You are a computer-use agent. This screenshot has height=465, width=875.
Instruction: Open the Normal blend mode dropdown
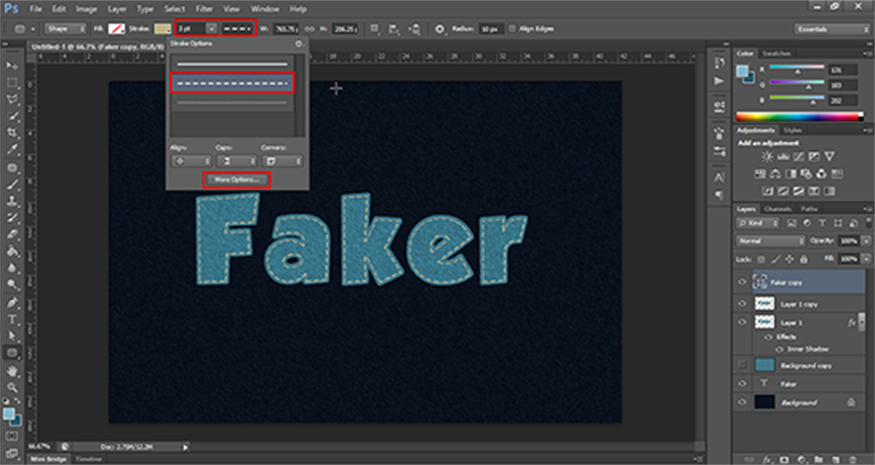[x=769, y=241]
